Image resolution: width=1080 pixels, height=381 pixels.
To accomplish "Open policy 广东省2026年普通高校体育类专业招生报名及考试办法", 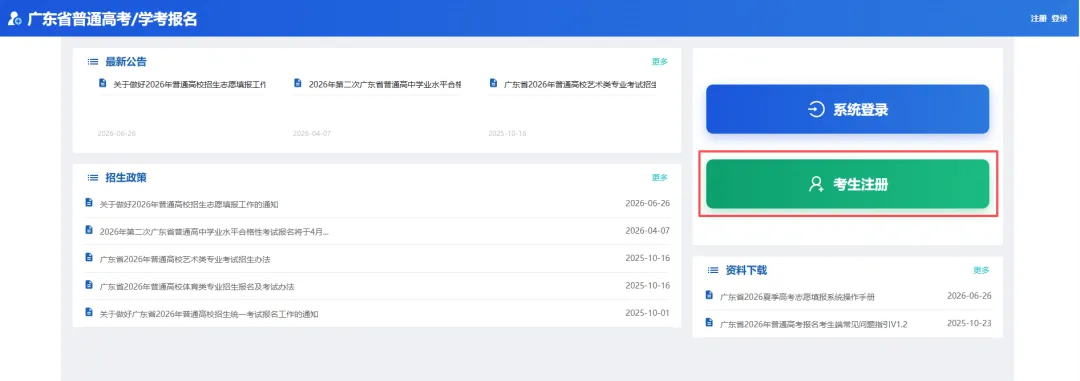I will pos(196,287).
